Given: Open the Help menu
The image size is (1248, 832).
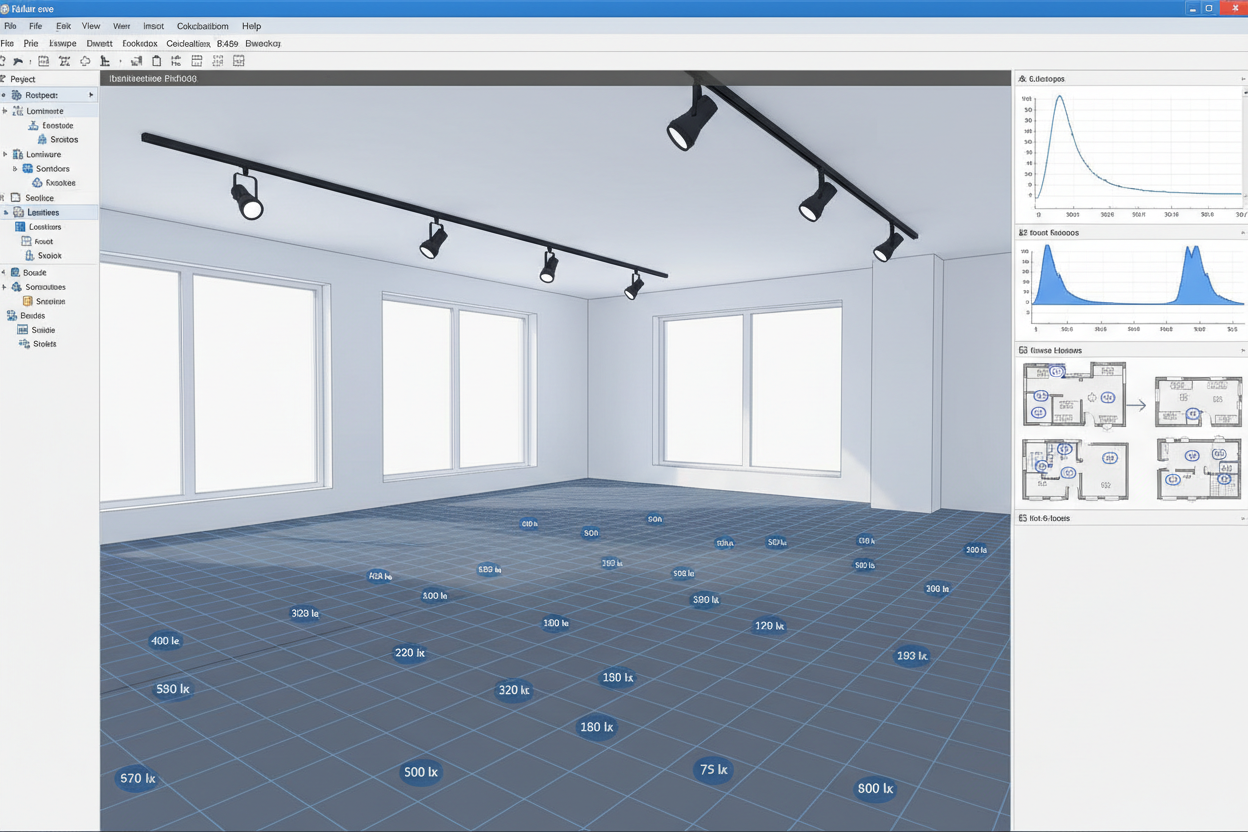Looking at the screenshot, I should tap(251, 26).
